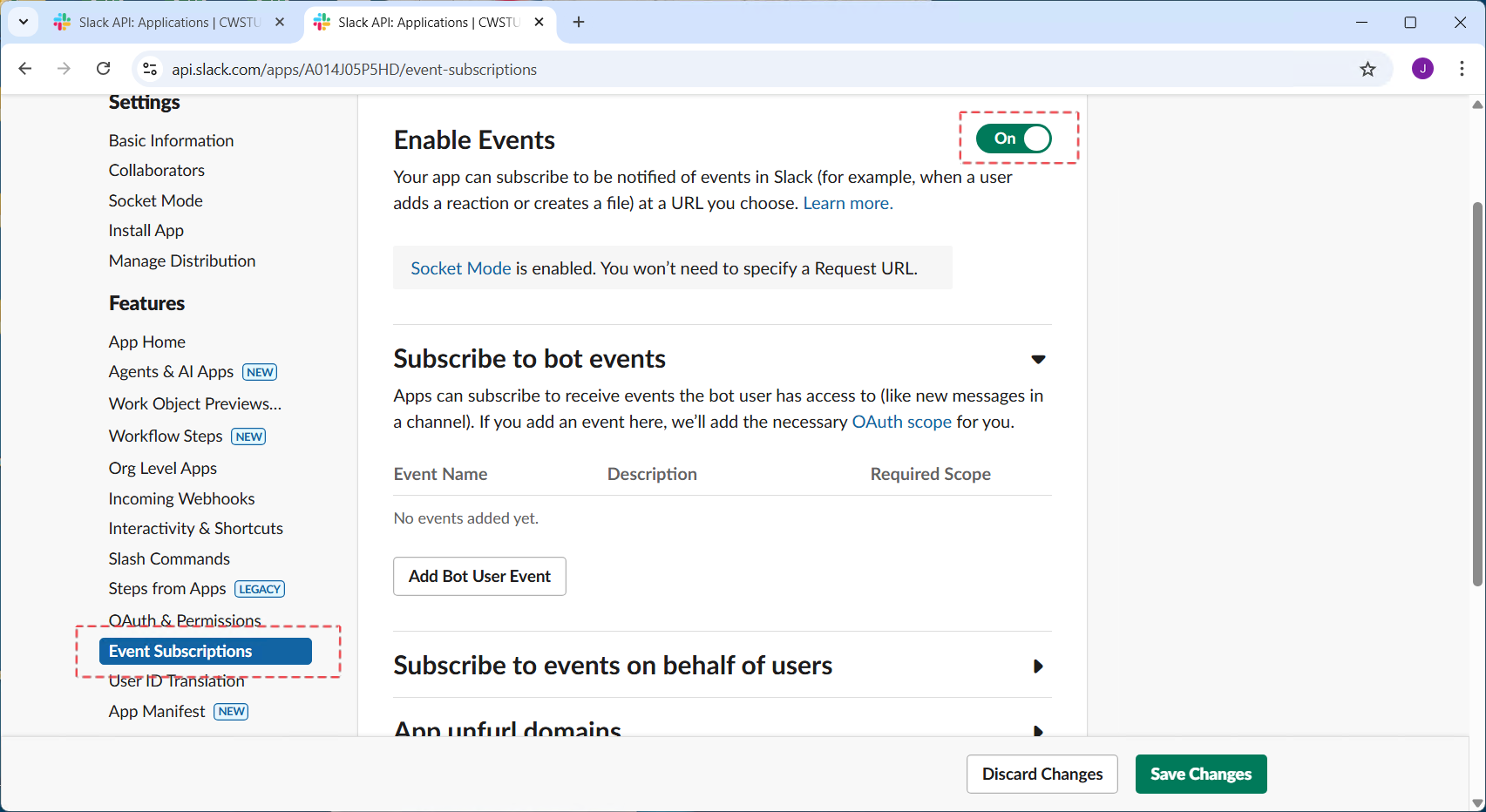Open the Chrome profile avatar
The width and height of the screenshot is (1486, 812).
point(1422,69)
